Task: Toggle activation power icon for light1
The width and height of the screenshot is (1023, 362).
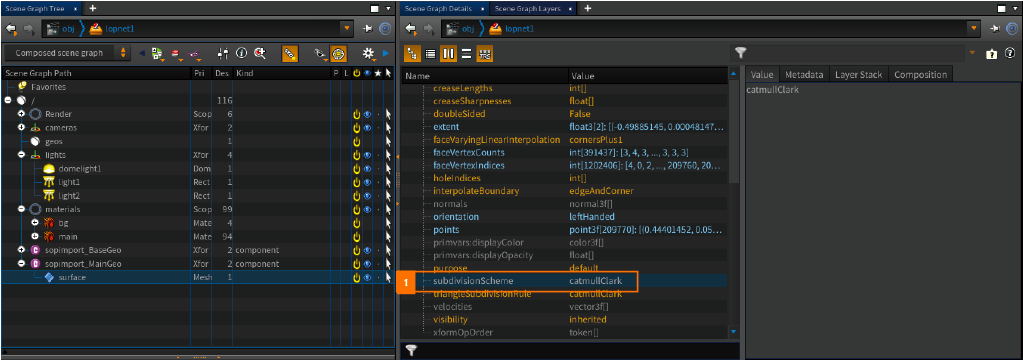Action: pyautogui.click(x=357, y=182)
